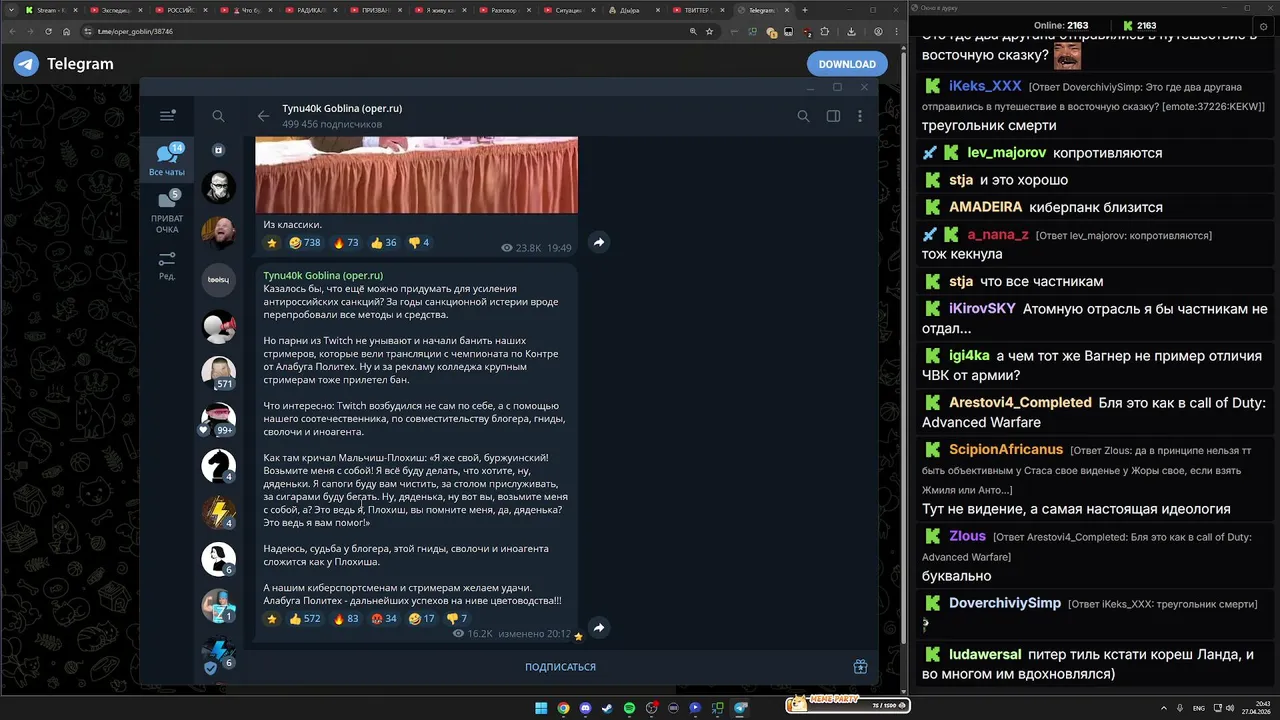Show hidden system tray icons
The height and width of the screenshot is (720, 1280).
click(1164, 708)
